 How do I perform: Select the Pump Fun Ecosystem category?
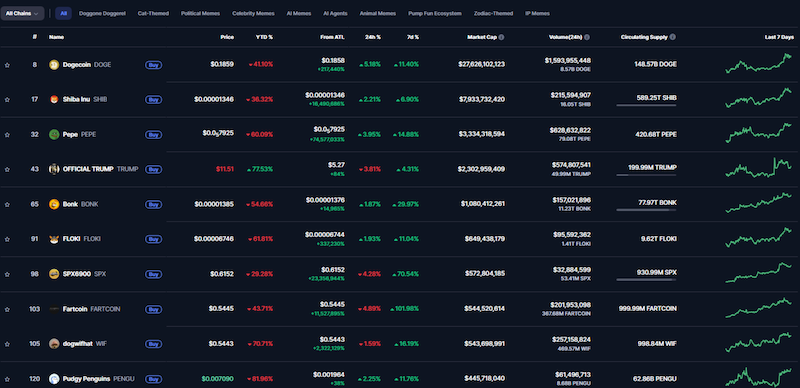[435, 14]
